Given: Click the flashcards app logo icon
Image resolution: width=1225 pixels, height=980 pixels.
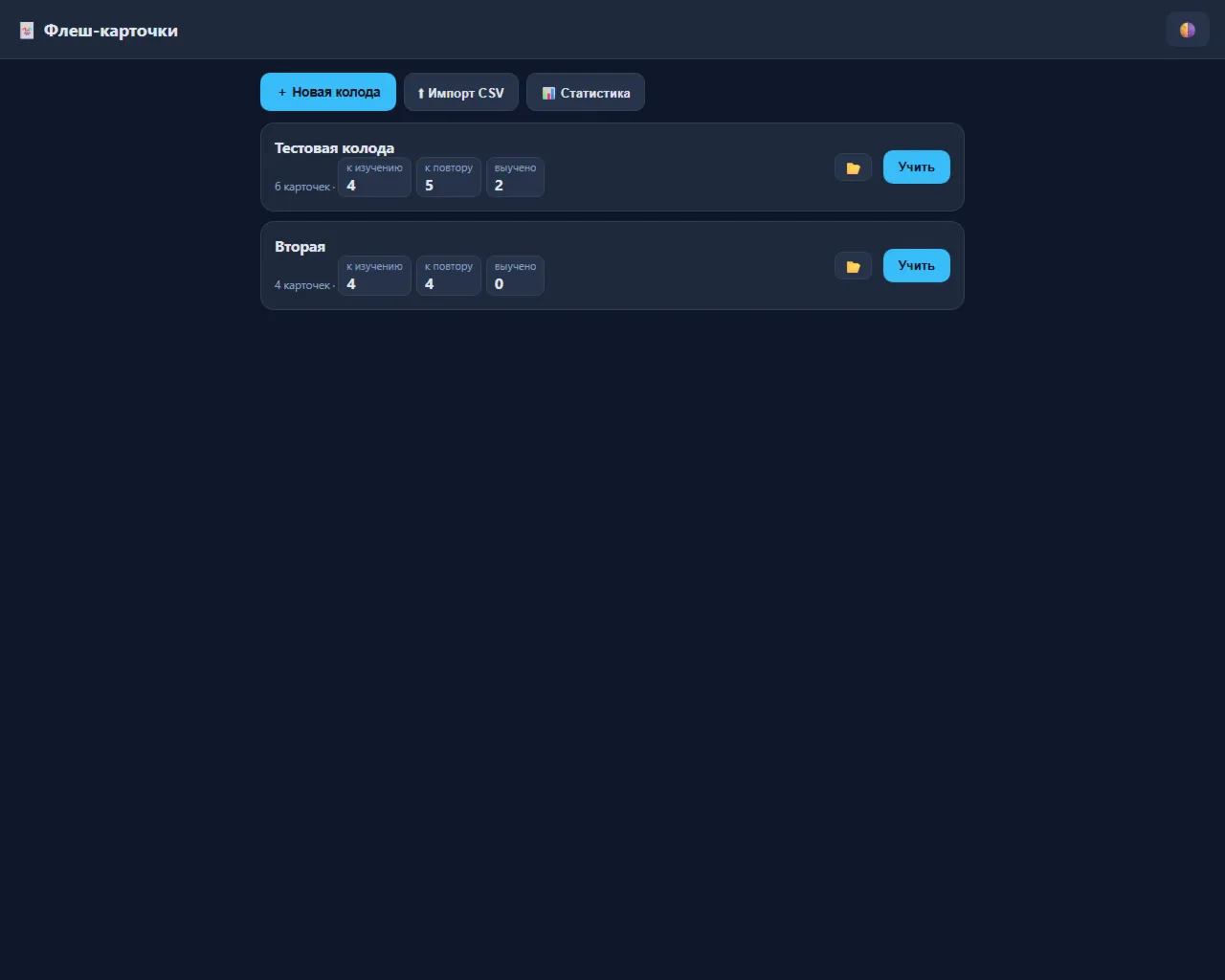Looking at the screenshot, I should 27,31.
